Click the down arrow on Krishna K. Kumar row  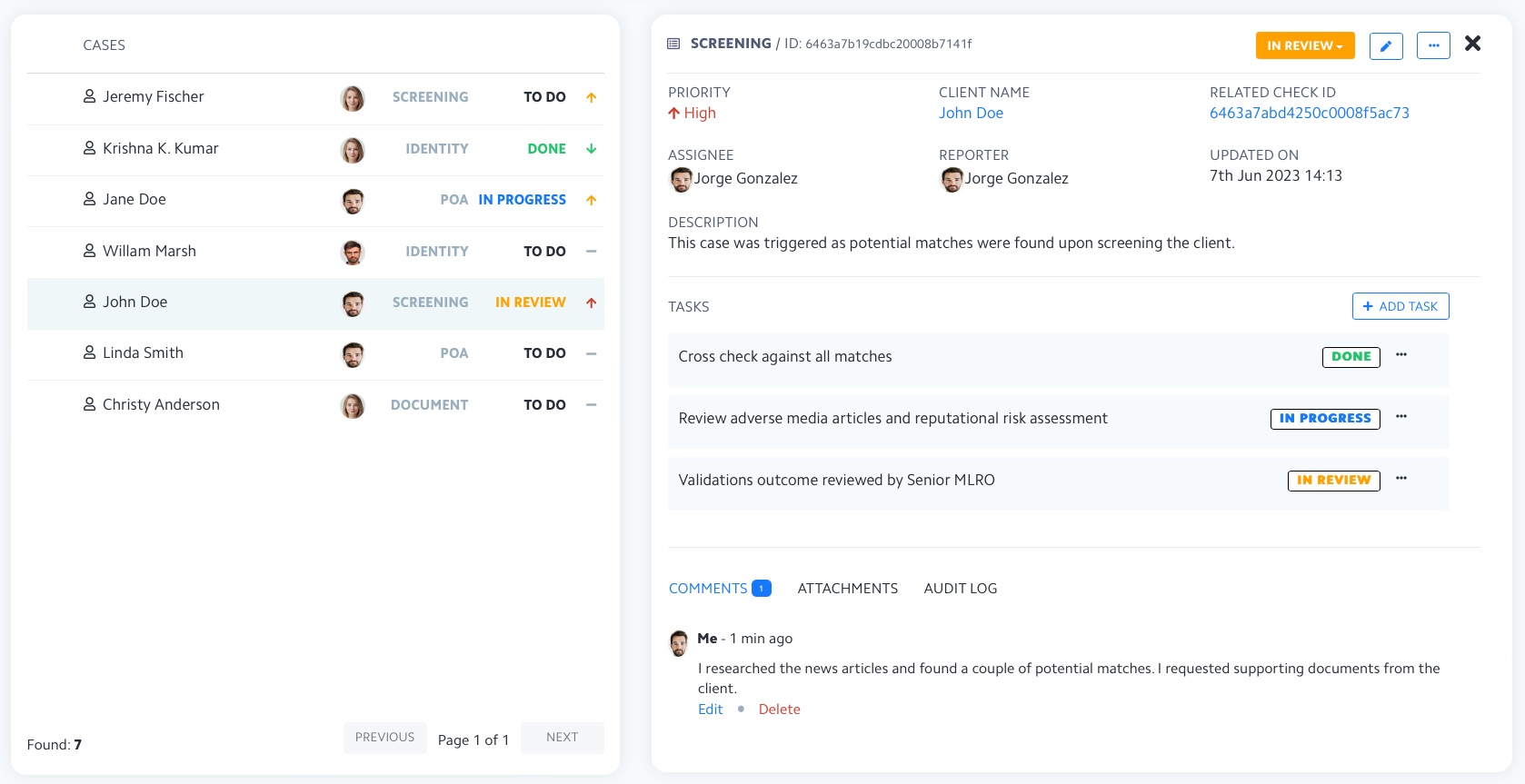click(592, 149)
